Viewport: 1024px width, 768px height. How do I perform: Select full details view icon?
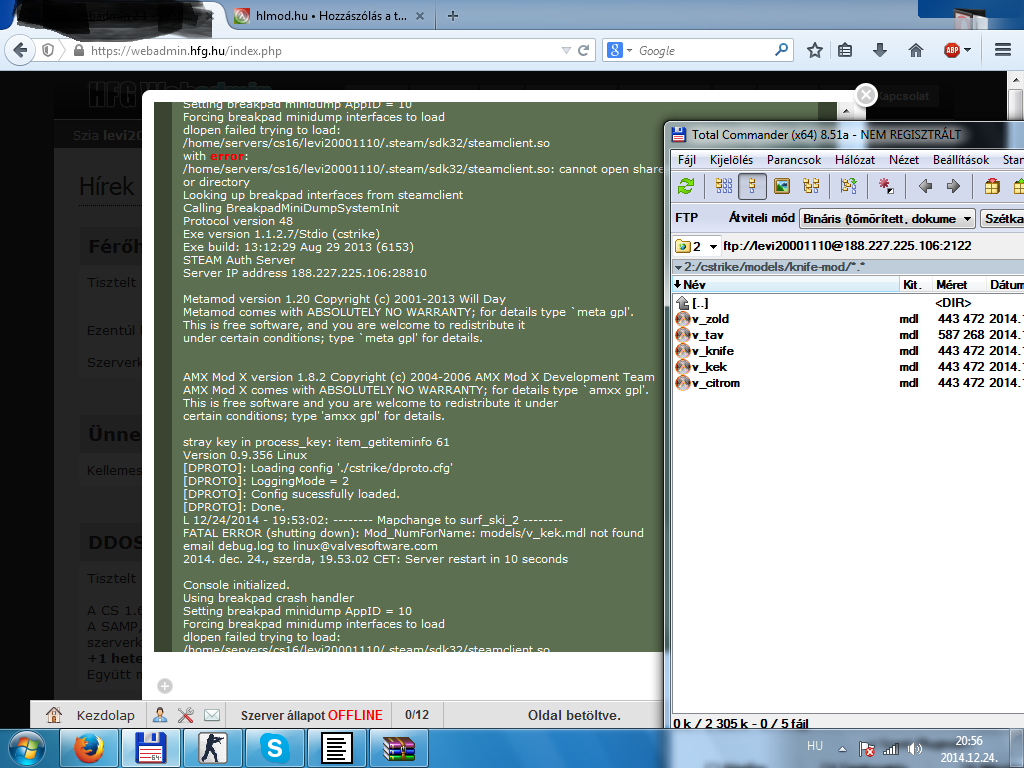point(752,186)
